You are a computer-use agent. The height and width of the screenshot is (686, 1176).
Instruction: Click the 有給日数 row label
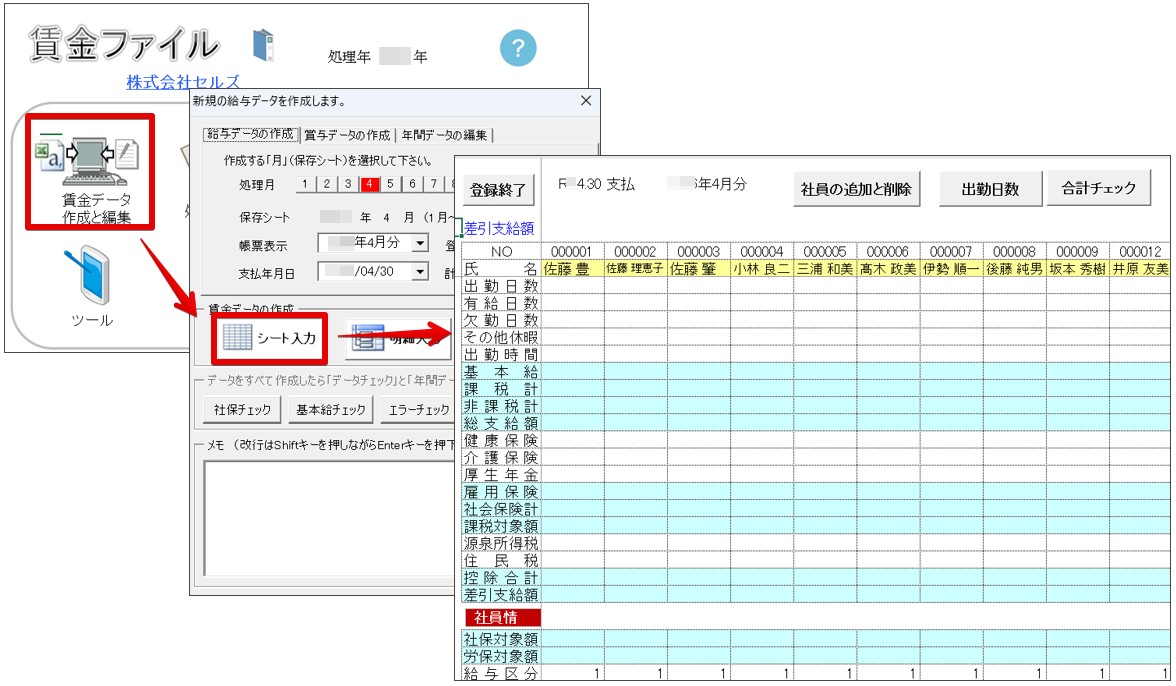[x=501, y=303]
